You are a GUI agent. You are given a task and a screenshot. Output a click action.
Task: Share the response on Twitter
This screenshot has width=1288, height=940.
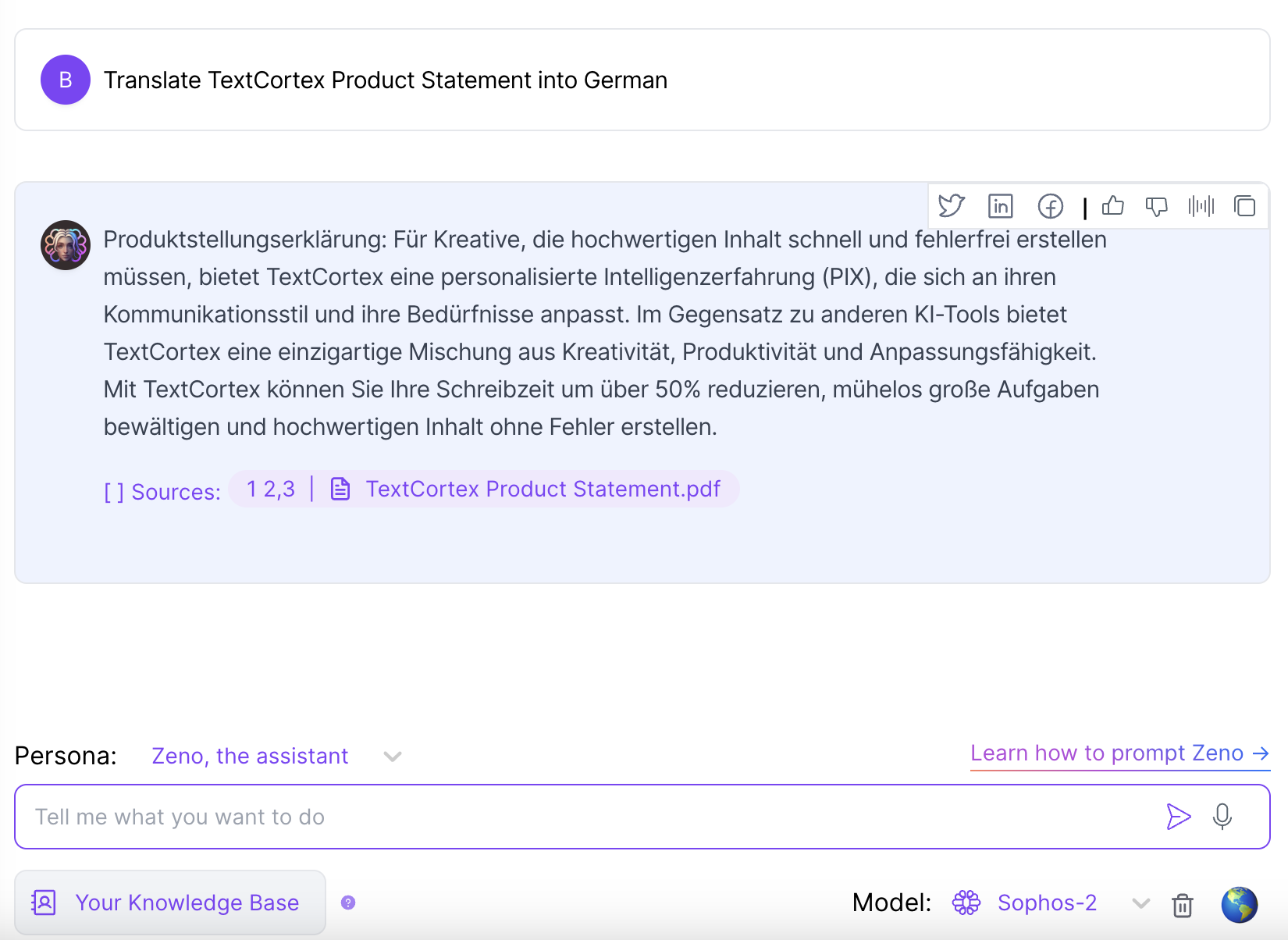click(952, 206)
